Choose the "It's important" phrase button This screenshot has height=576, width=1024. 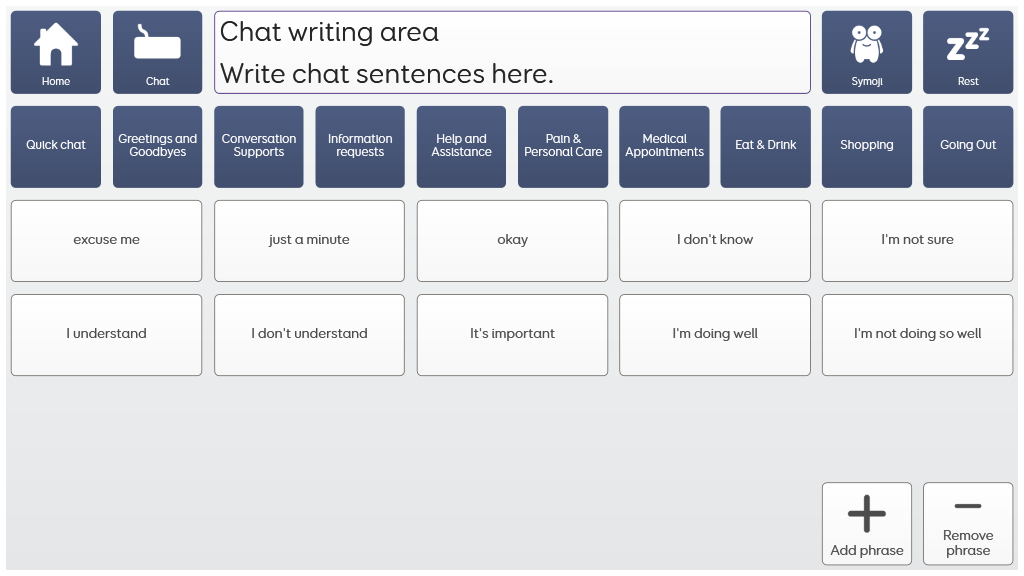pos(512,335)
